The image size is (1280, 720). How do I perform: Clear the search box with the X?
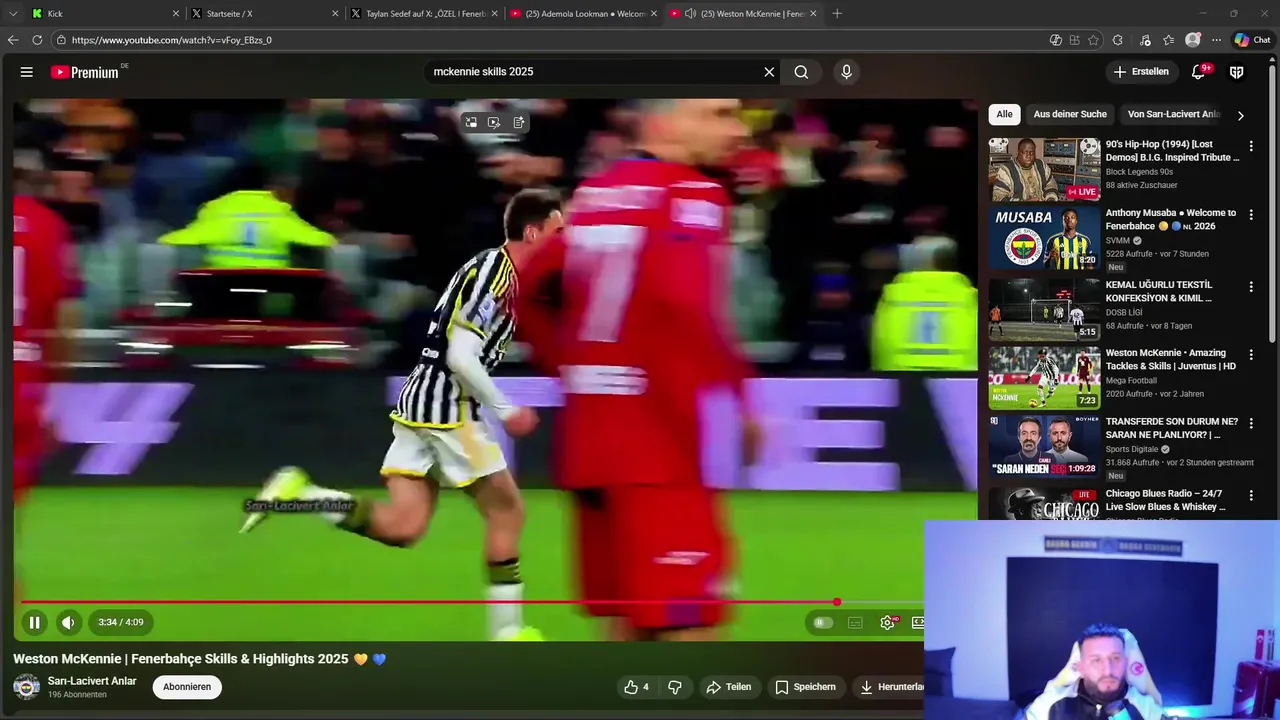coord(769,72)
